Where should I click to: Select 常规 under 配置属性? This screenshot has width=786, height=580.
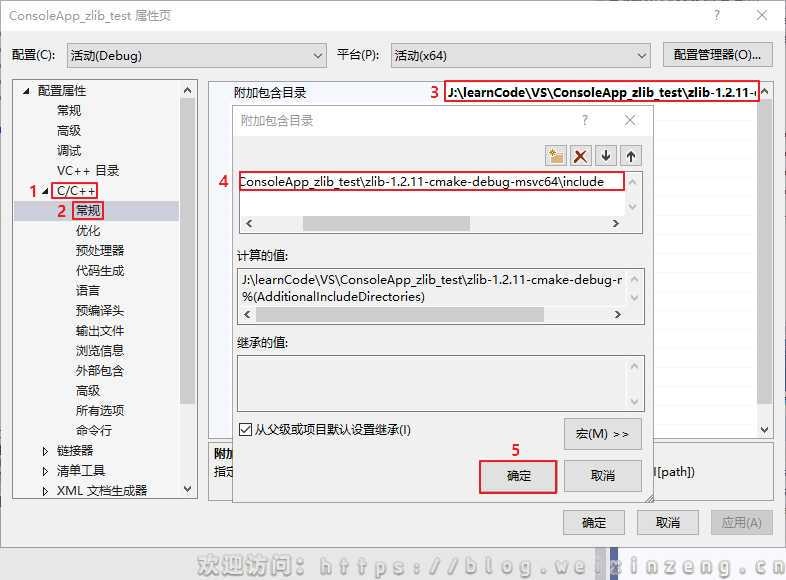pos(69,110)
